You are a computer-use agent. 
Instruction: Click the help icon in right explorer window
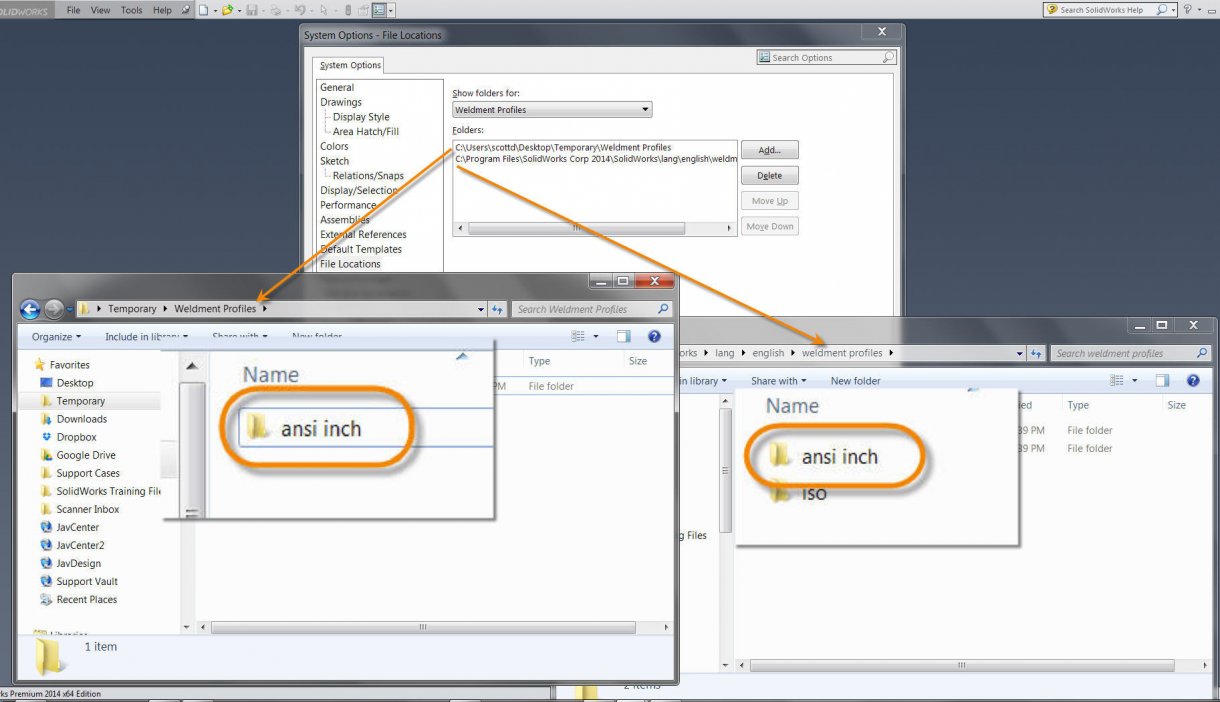[1193, 381]
